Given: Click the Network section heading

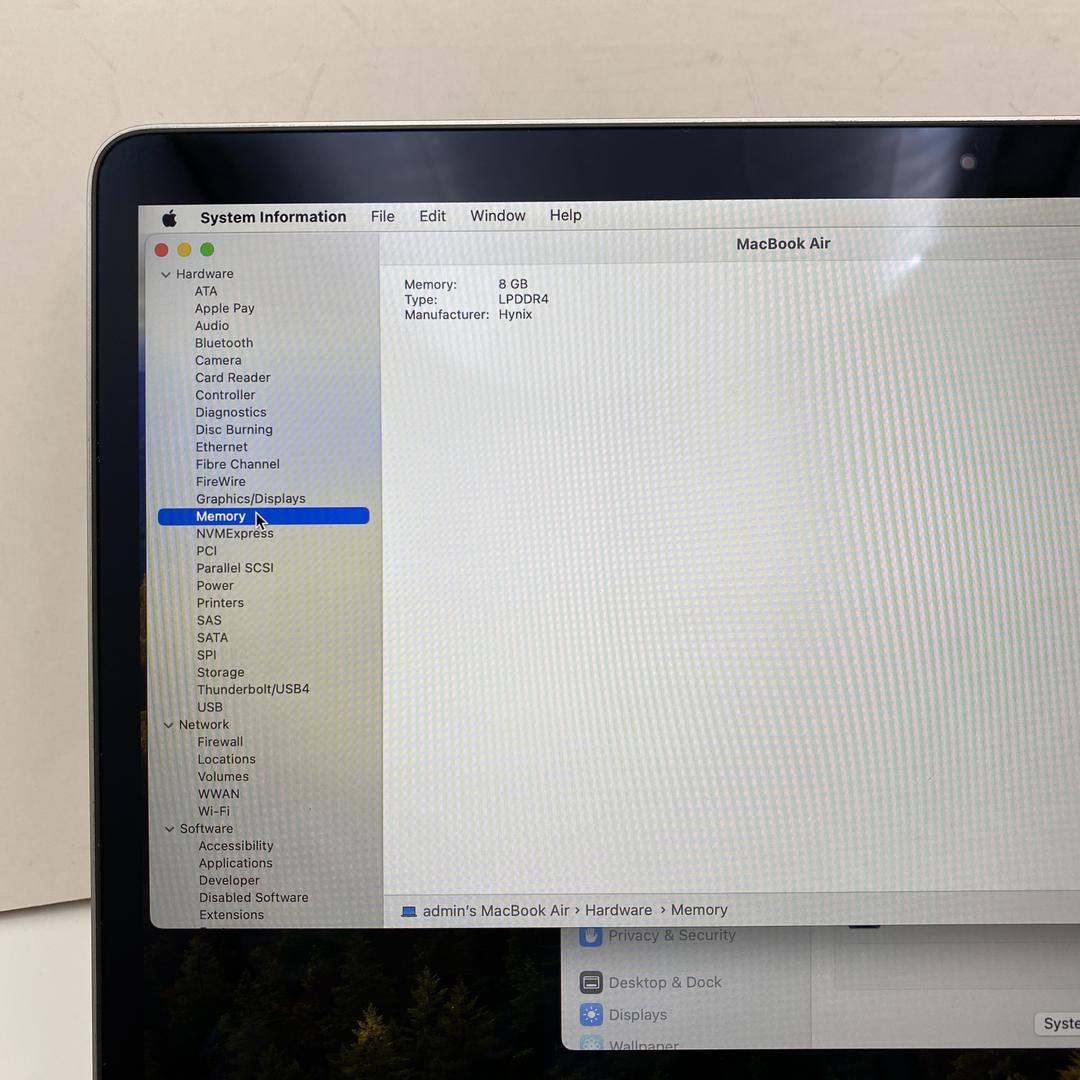Looking at the screenshot, I should pos(204,725).
